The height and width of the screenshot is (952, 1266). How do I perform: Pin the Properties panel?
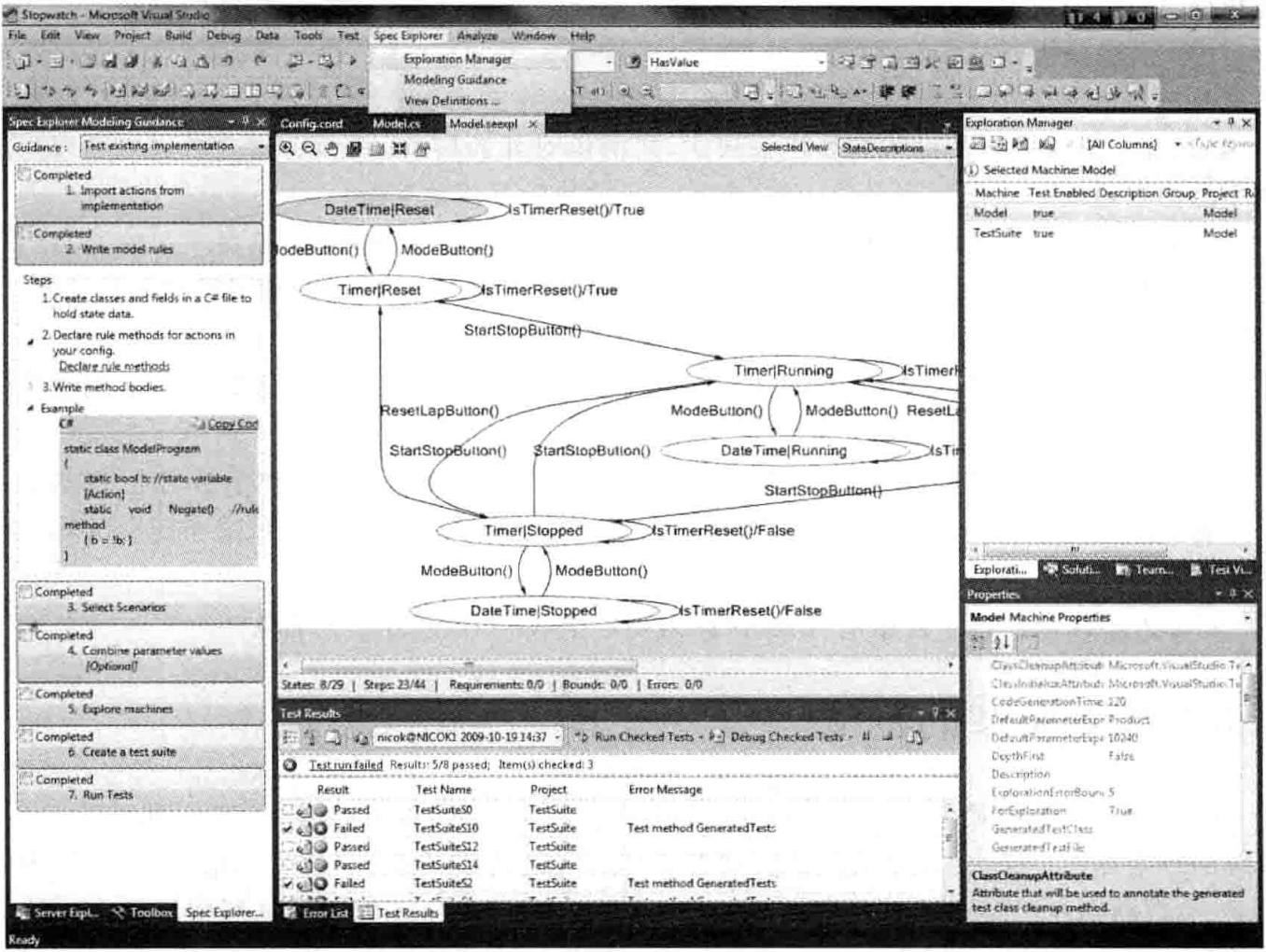pyautogui.click(x=1232, y=594)
